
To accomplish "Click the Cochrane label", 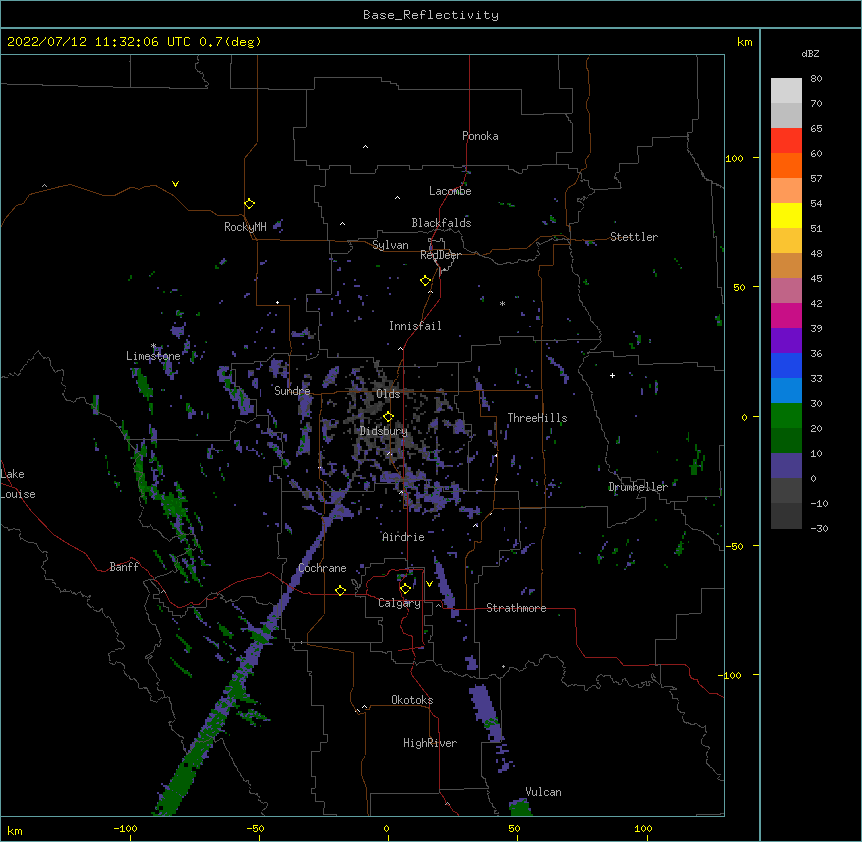I will (322, 568).
